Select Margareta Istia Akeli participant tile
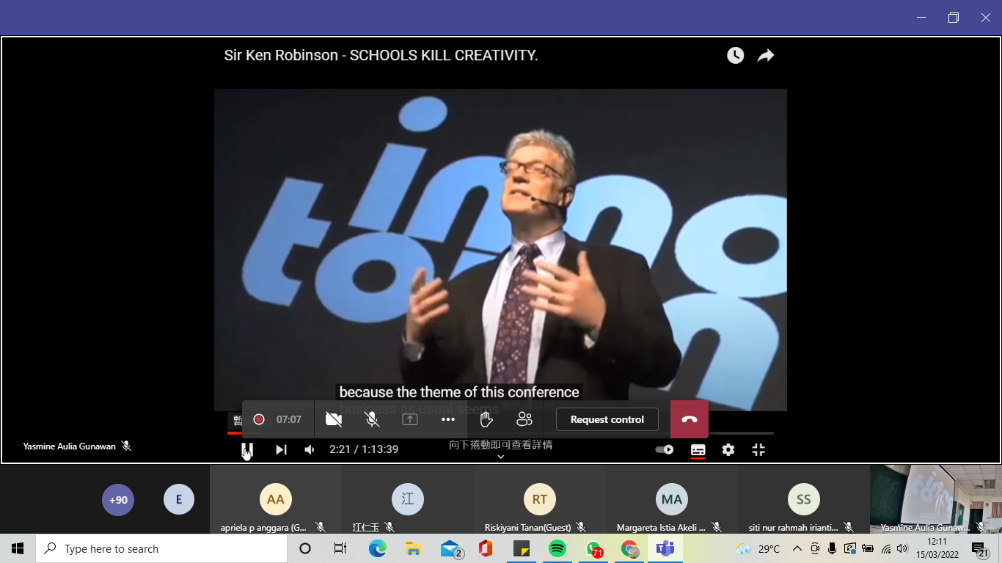 pos(672,500)
